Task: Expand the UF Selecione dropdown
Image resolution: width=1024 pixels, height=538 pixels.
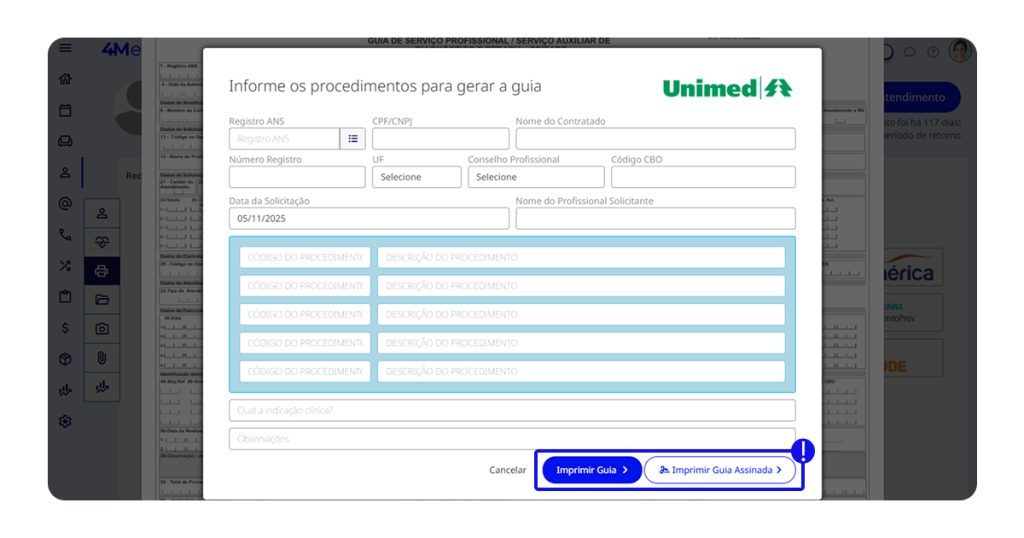Action: tap(416, 177)
